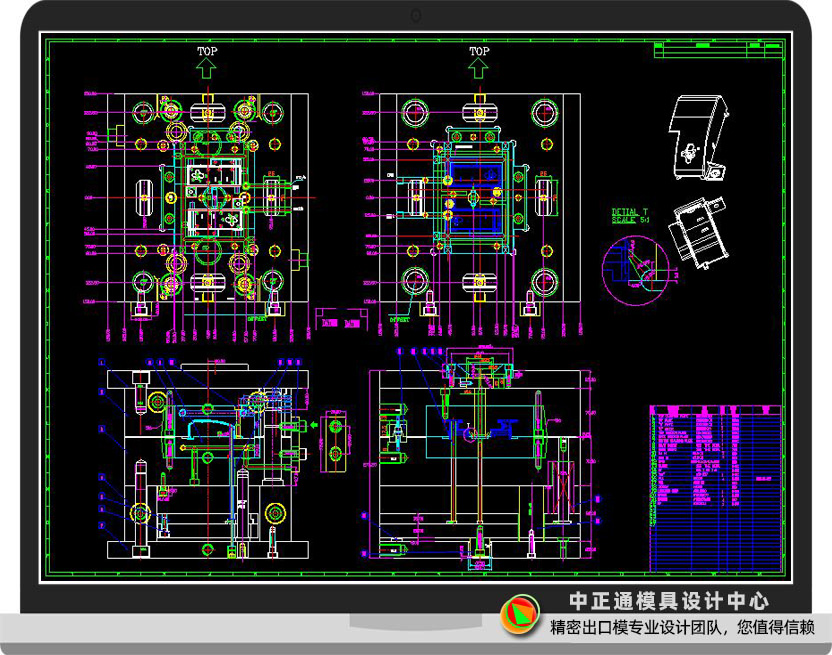832x655 pixels.
Task: Click the blue bill of materials table body
Action: coord(715,520)
